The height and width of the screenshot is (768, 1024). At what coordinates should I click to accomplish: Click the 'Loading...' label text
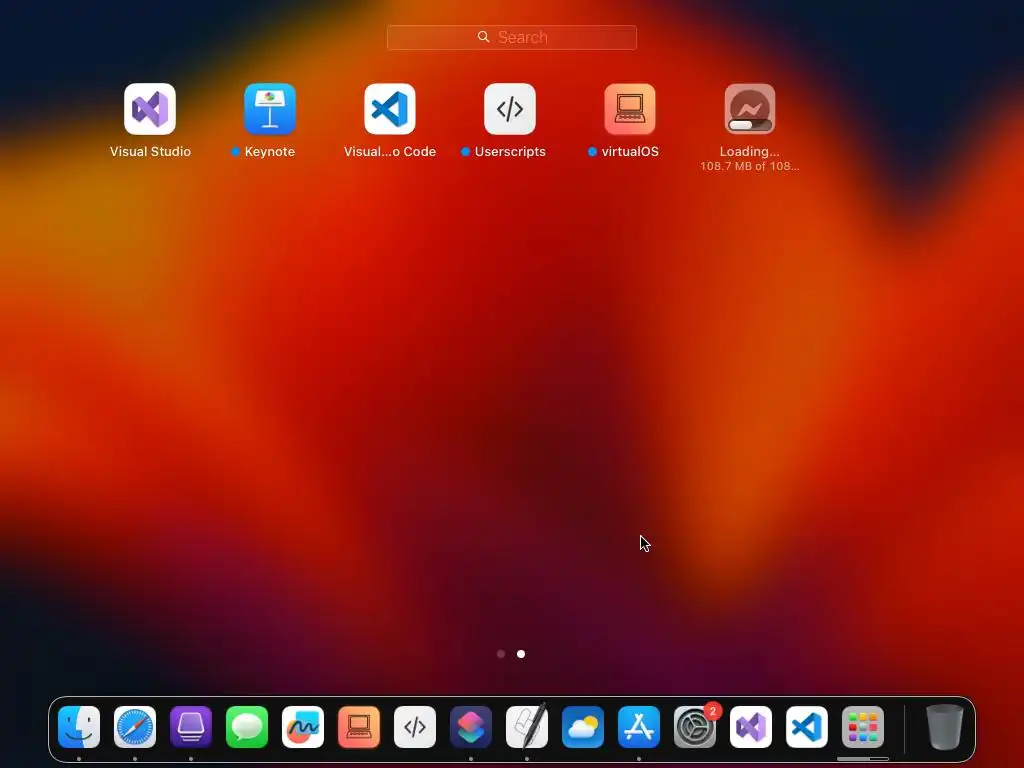[x=750, y=152]
